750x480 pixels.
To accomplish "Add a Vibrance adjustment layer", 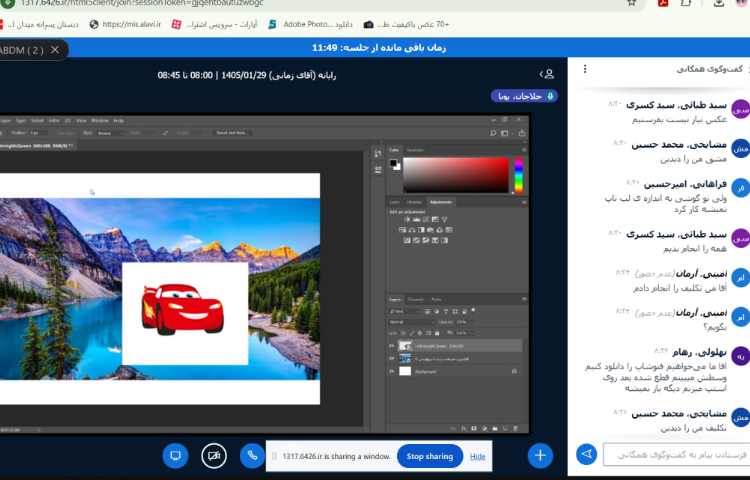I will [444, 219].
